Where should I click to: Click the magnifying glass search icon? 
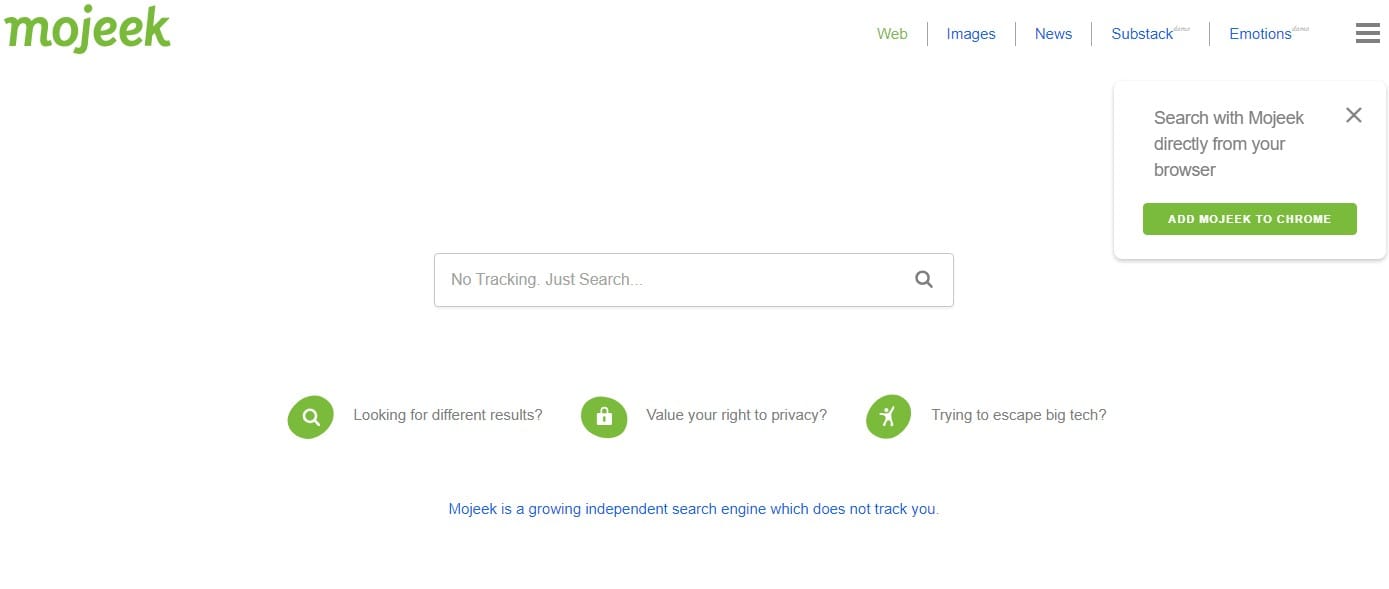922,279
